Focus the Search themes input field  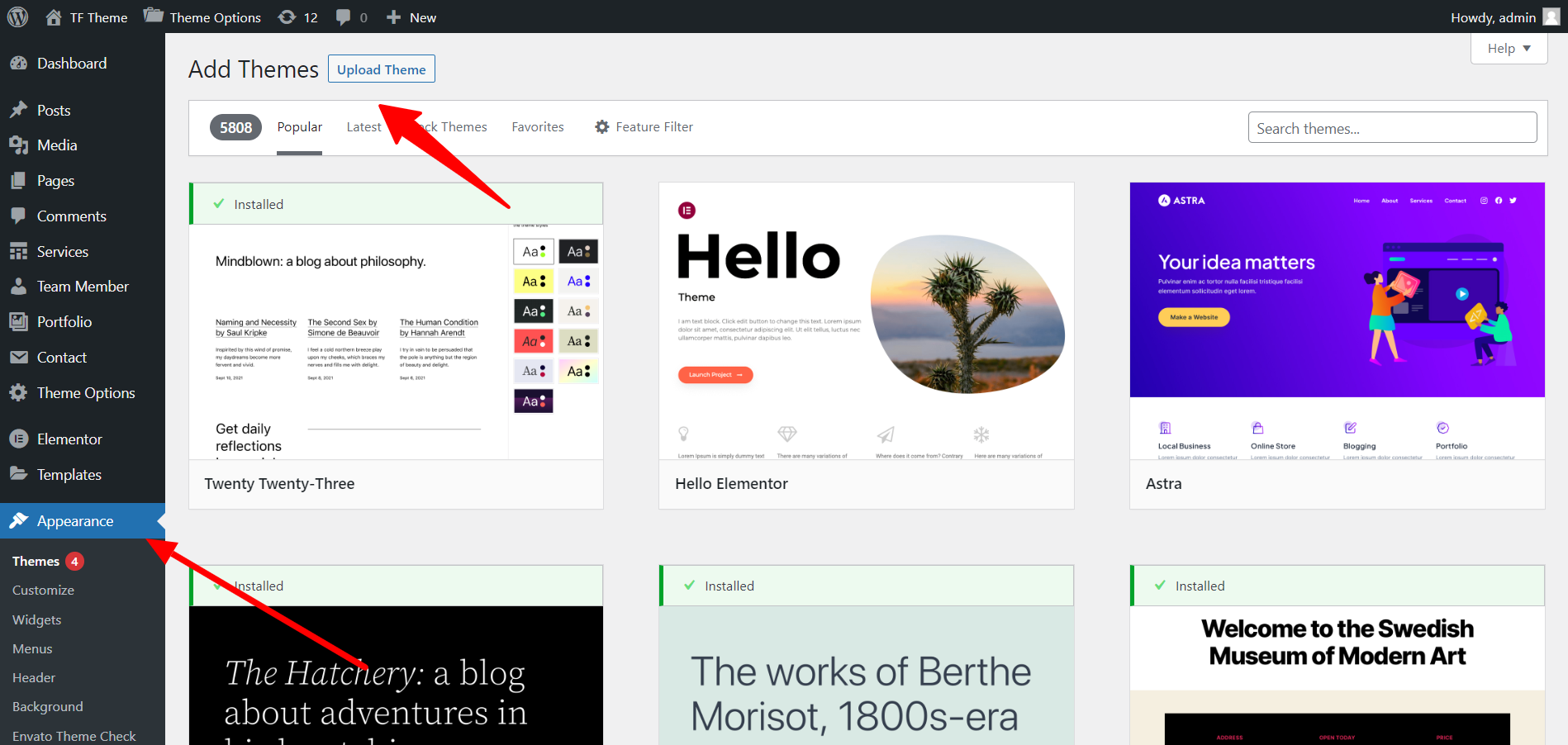[1392, 128]
